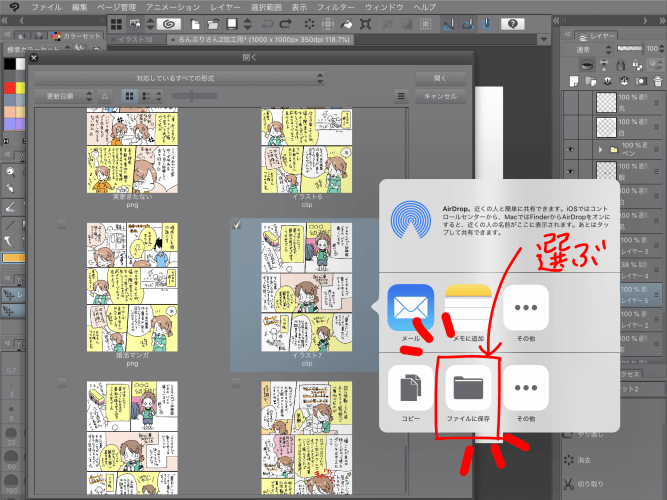Pick the red color swatch
667x500 pixels.
coord(9,88)
